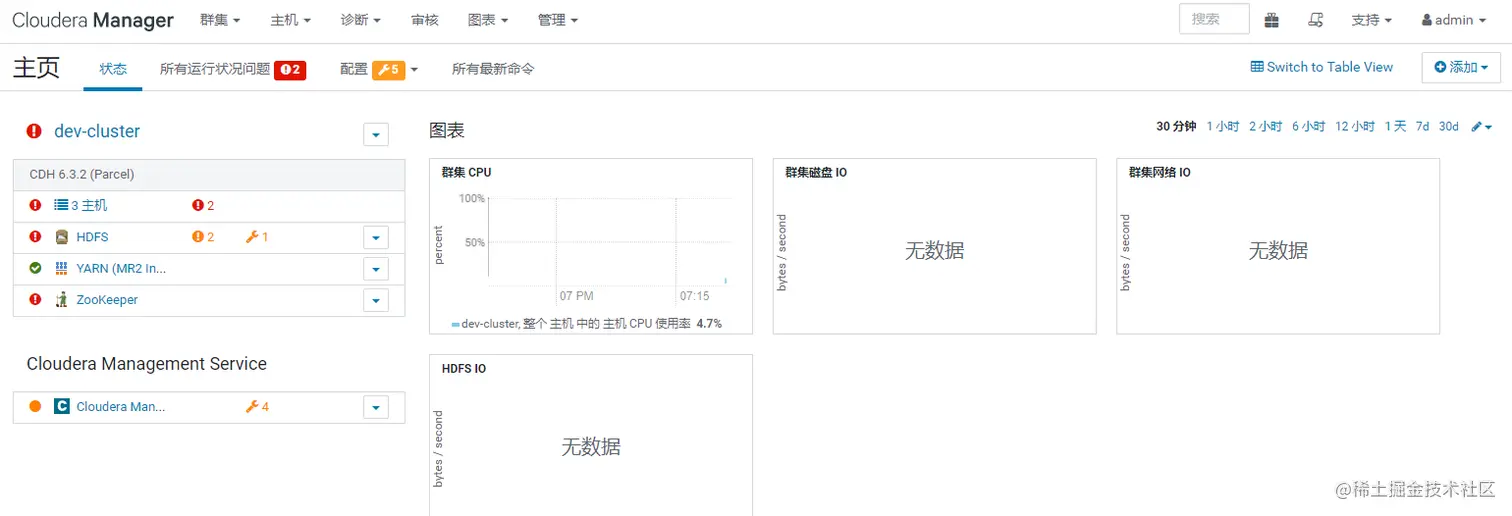The height and width of the screenshot is (516, 1512).
Task: Open the chart edit pencil dropdown
Action: [1482, 127]
